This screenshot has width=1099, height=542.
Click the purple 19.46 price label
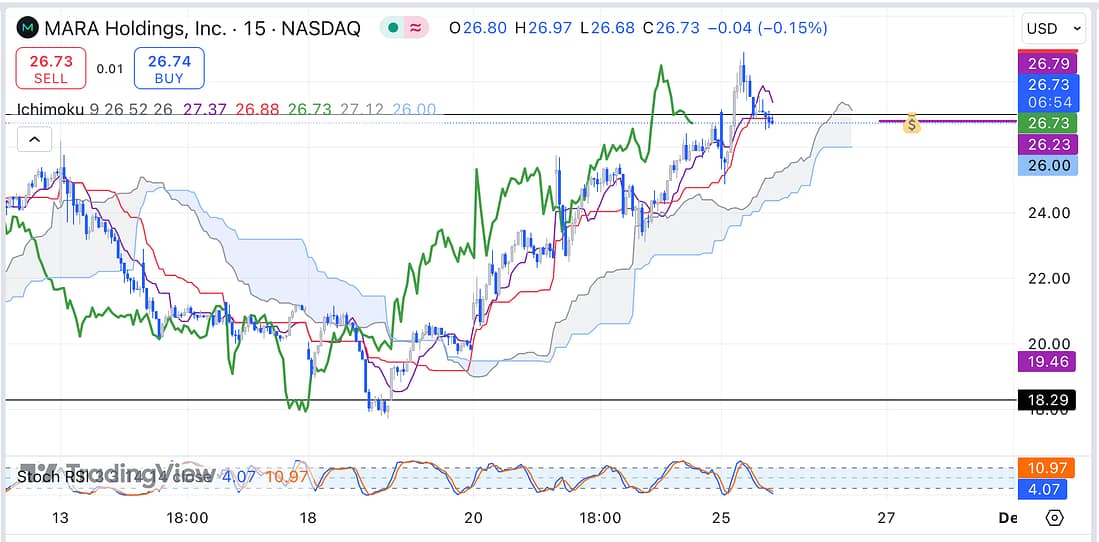(x=1047, y=362)
